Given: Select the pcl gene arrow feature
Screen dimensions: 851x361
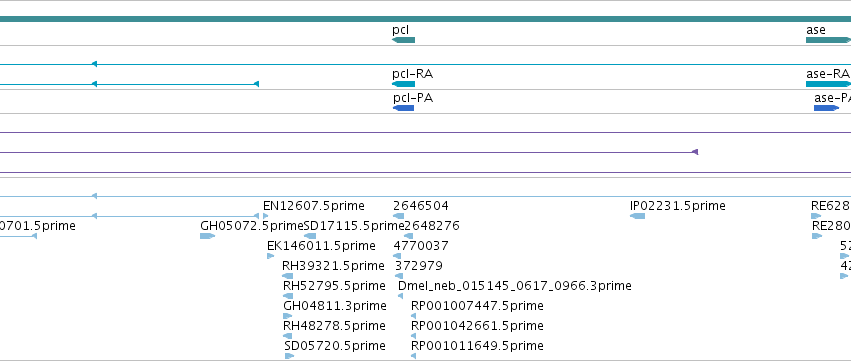Looking at the screenshot, I should [403, 40].
